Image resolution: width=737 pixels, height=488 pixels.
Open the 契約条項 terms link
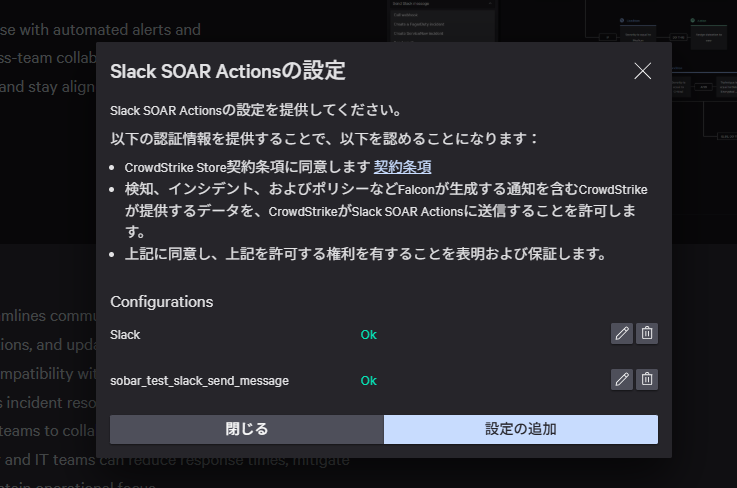(402, 167)
